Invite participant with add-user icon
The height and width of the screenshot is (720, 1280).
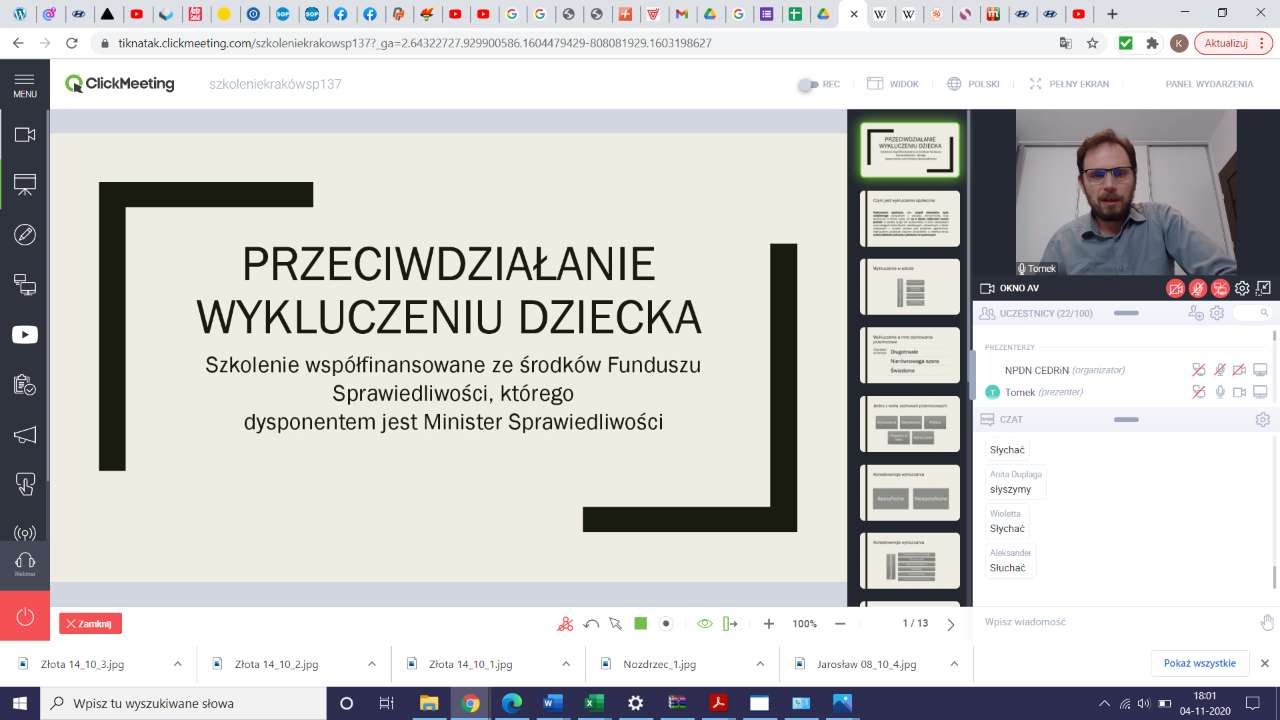(x=1195, y=313)
